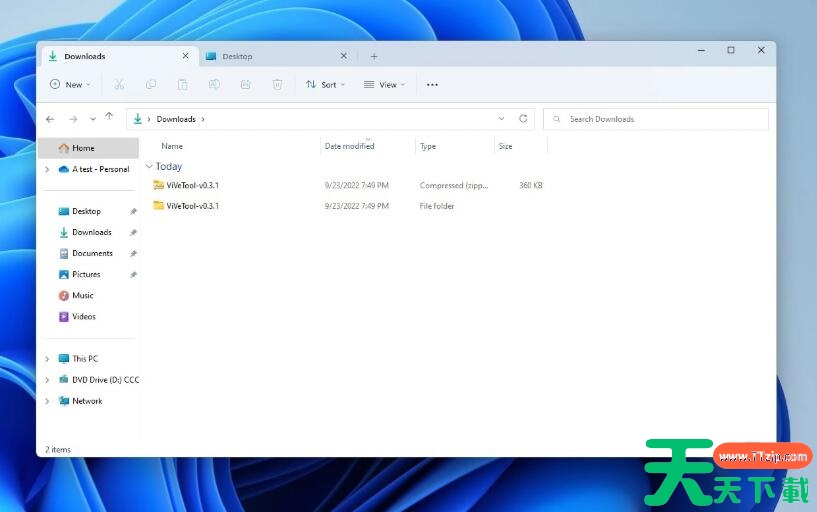Click the Delete trash can icon

click(278, 84)
